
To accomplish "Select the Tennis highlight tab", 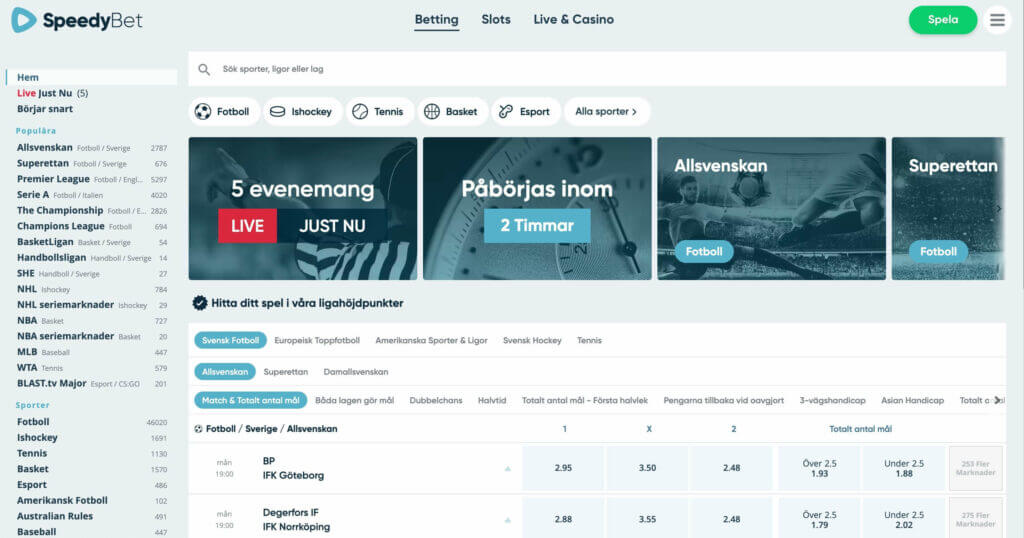I will [589, 340].
